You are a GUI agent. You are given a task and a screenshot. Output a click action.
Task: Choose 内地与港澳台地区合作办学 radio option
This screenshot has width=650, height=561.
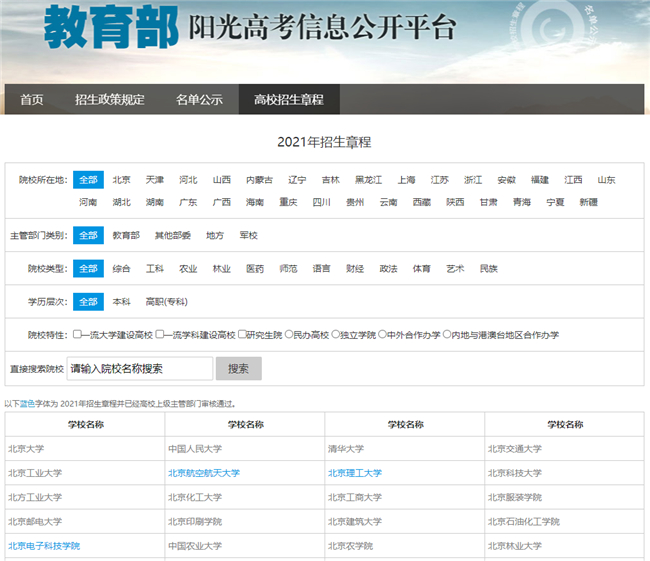(x=447, y=334)
